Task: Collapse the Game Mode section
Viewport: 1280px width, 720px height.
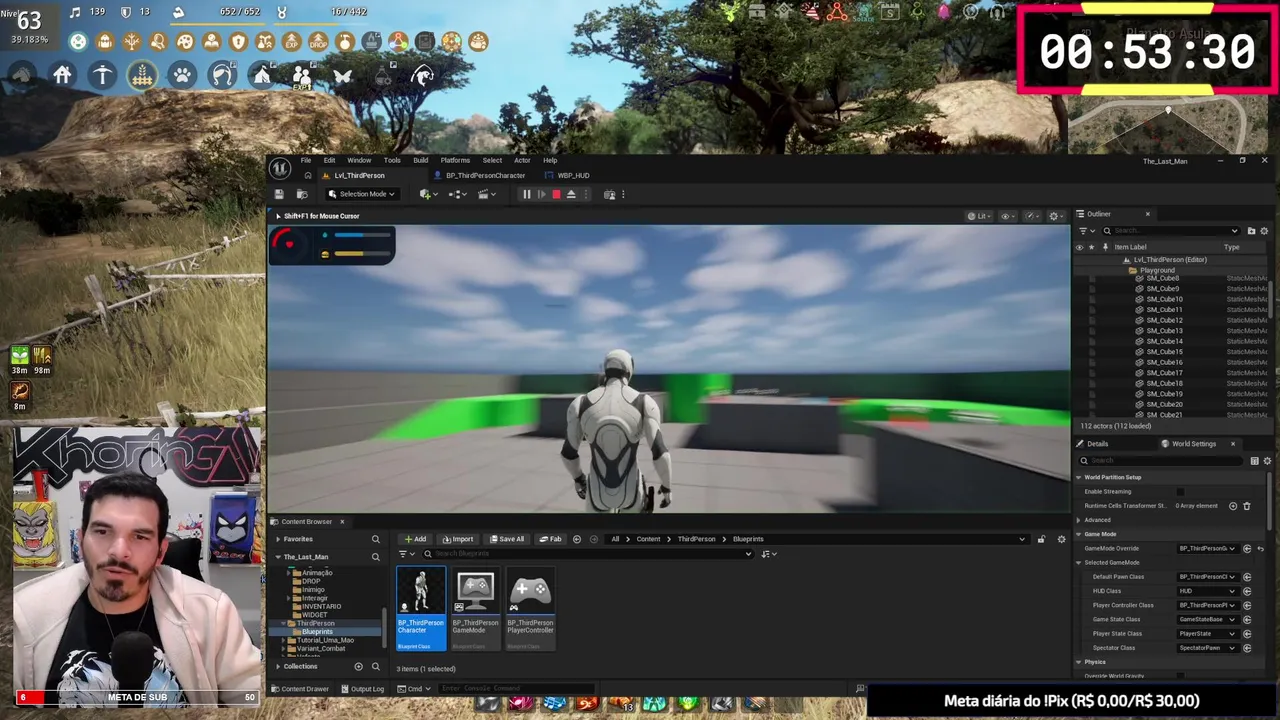Action: pos(1078,534)
